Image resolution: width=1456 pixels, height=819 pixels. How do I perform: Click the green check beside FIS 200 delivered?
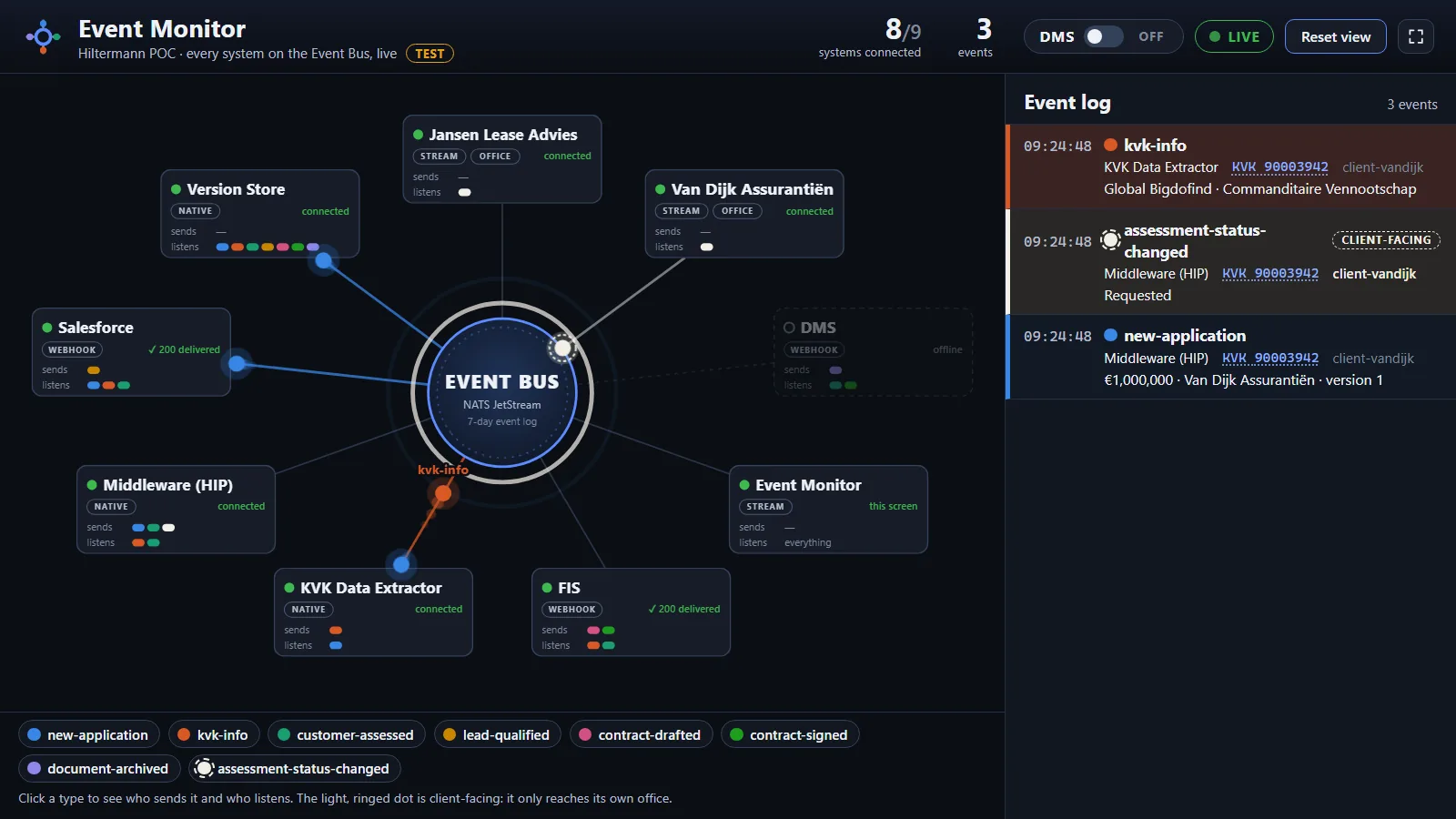point(652,609)
